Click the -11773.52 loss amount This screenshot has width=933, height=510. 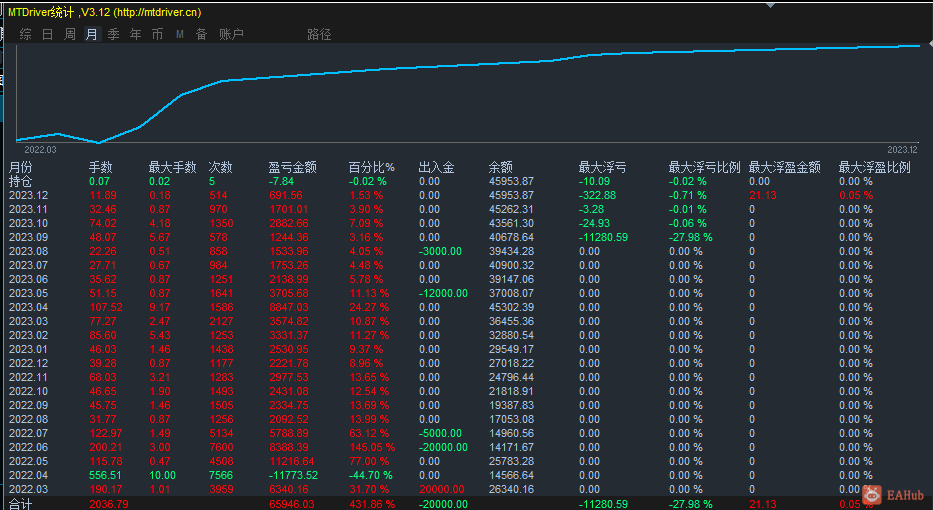(x=293, y=475)
